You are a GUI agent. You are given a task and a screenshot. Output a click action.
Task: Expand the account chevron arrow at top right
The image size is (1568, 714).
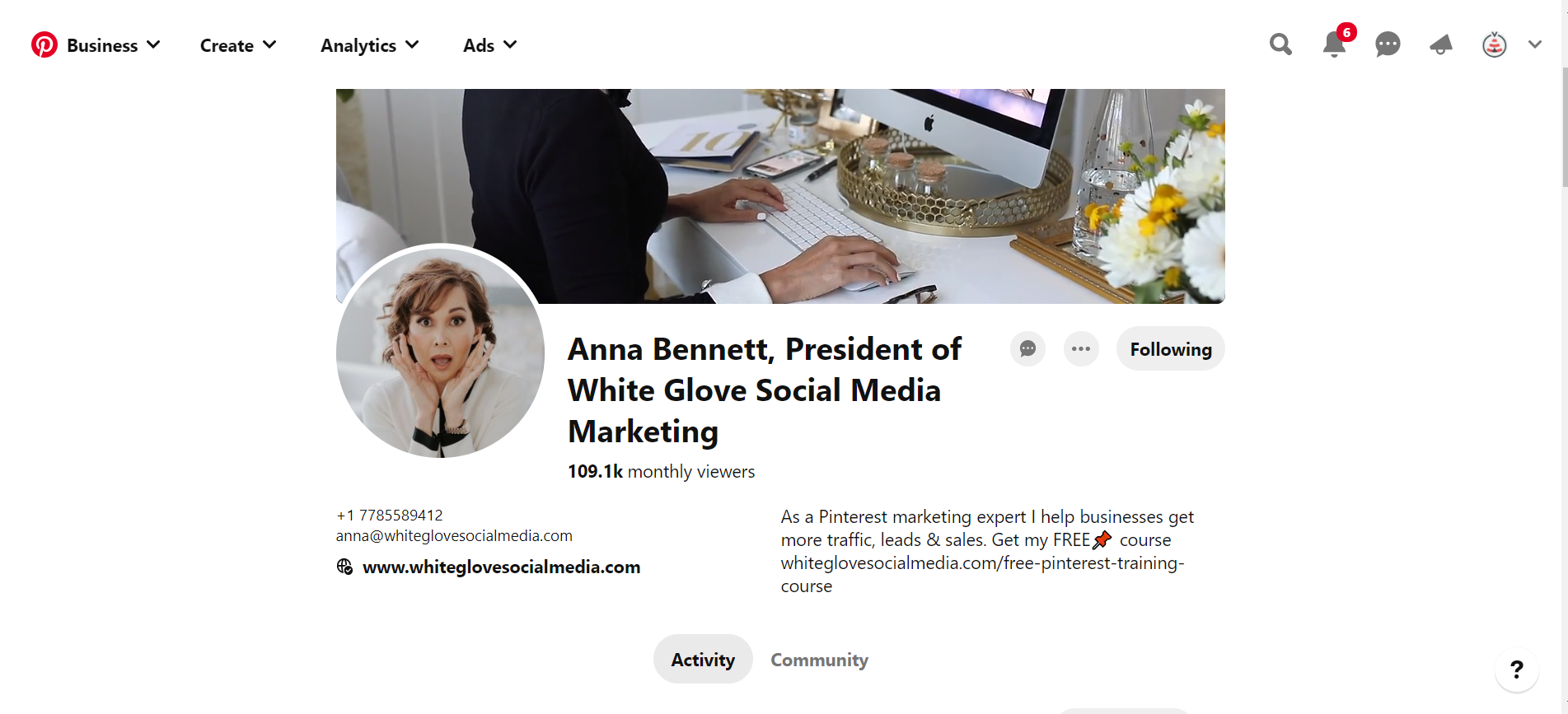(x=1534, y=44)
